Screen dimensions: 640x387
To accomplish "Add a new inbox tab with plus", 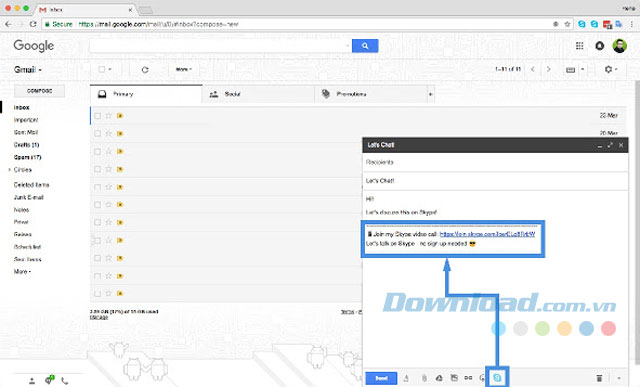I will coord(430,94).
